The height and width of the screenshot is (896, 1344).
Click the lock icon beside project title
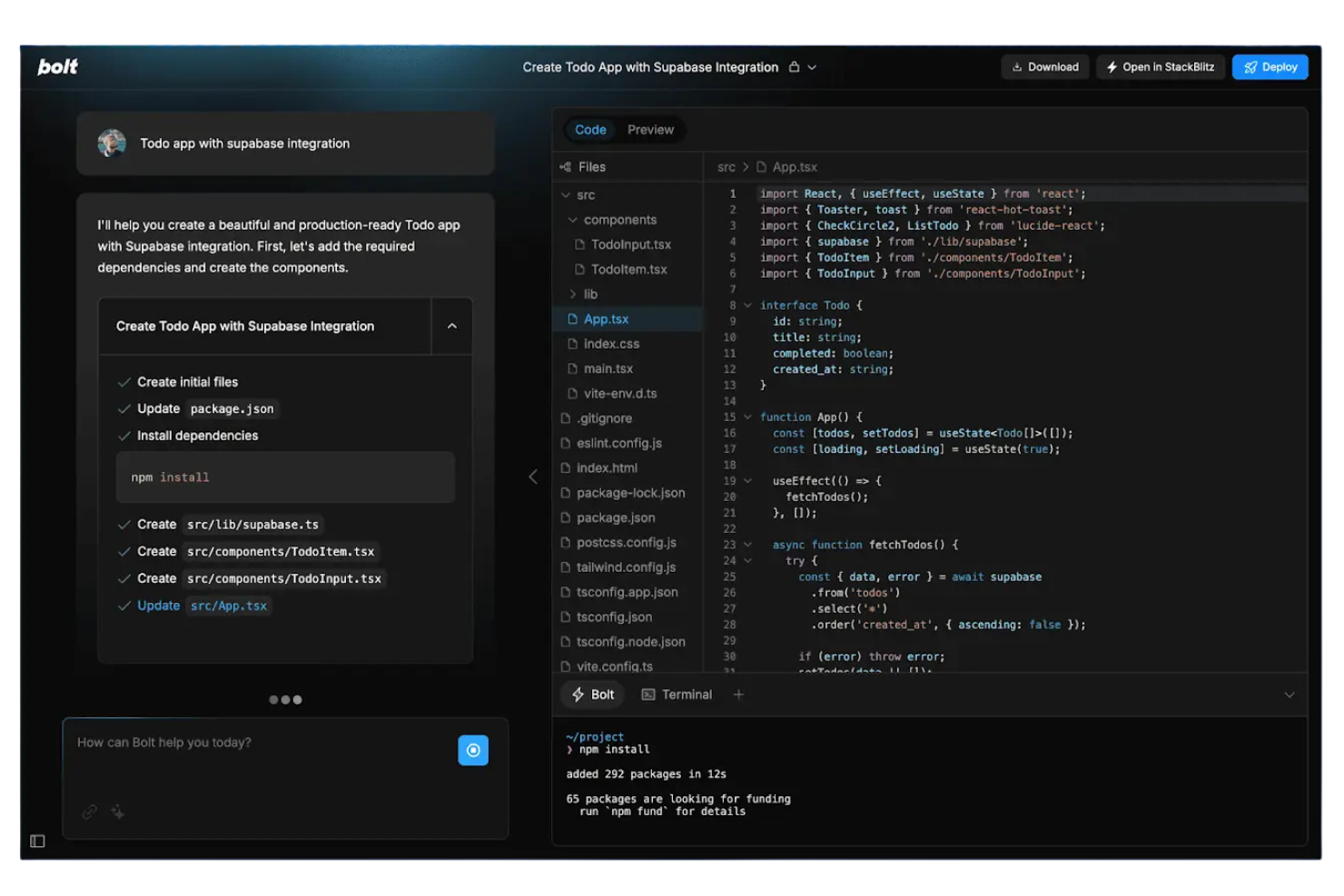pos(794,66)
